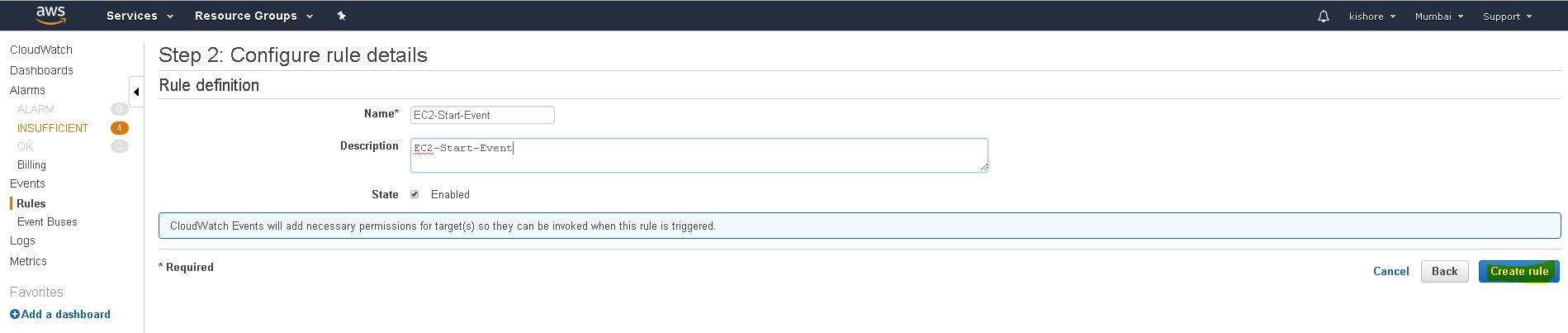Viewport: 1568px width, 333px height.
Task: Collapse the sidebar with the arrow
Action: 136,92
